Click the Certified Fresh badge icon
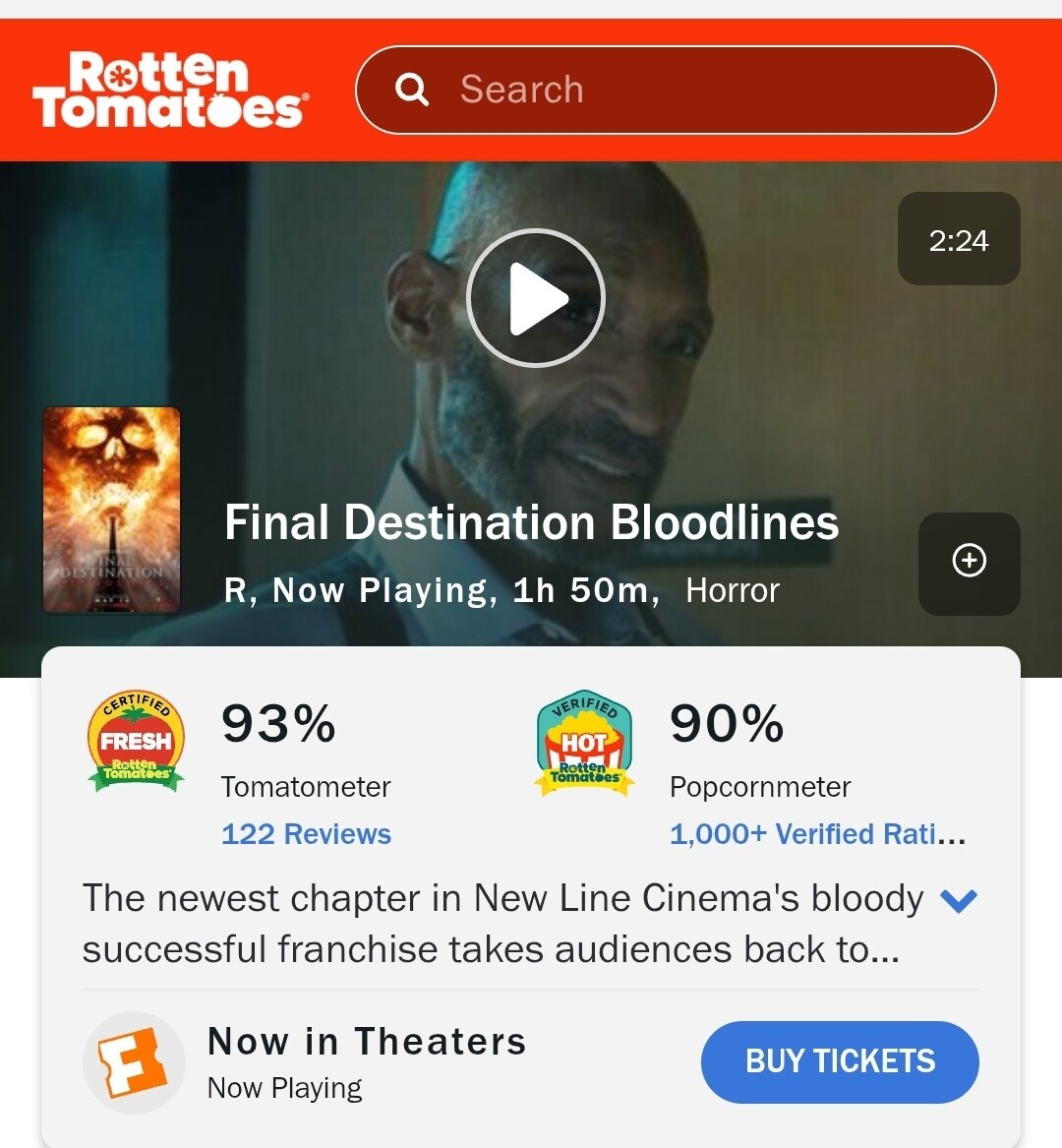The image size is (1062, 1148). click(136, 741)
